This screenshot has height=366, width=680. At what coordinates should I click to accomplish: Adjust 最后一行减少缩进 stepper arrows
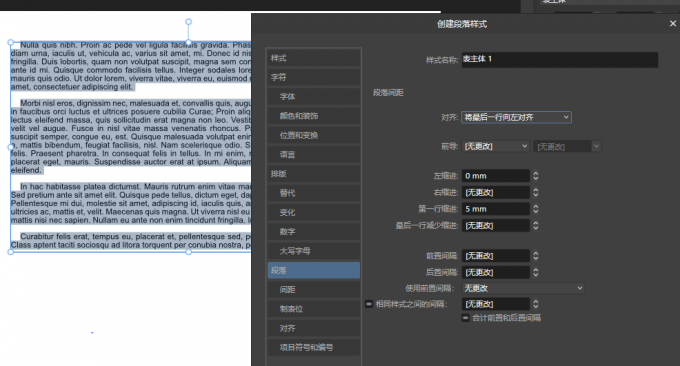click(x=536, y=225)
